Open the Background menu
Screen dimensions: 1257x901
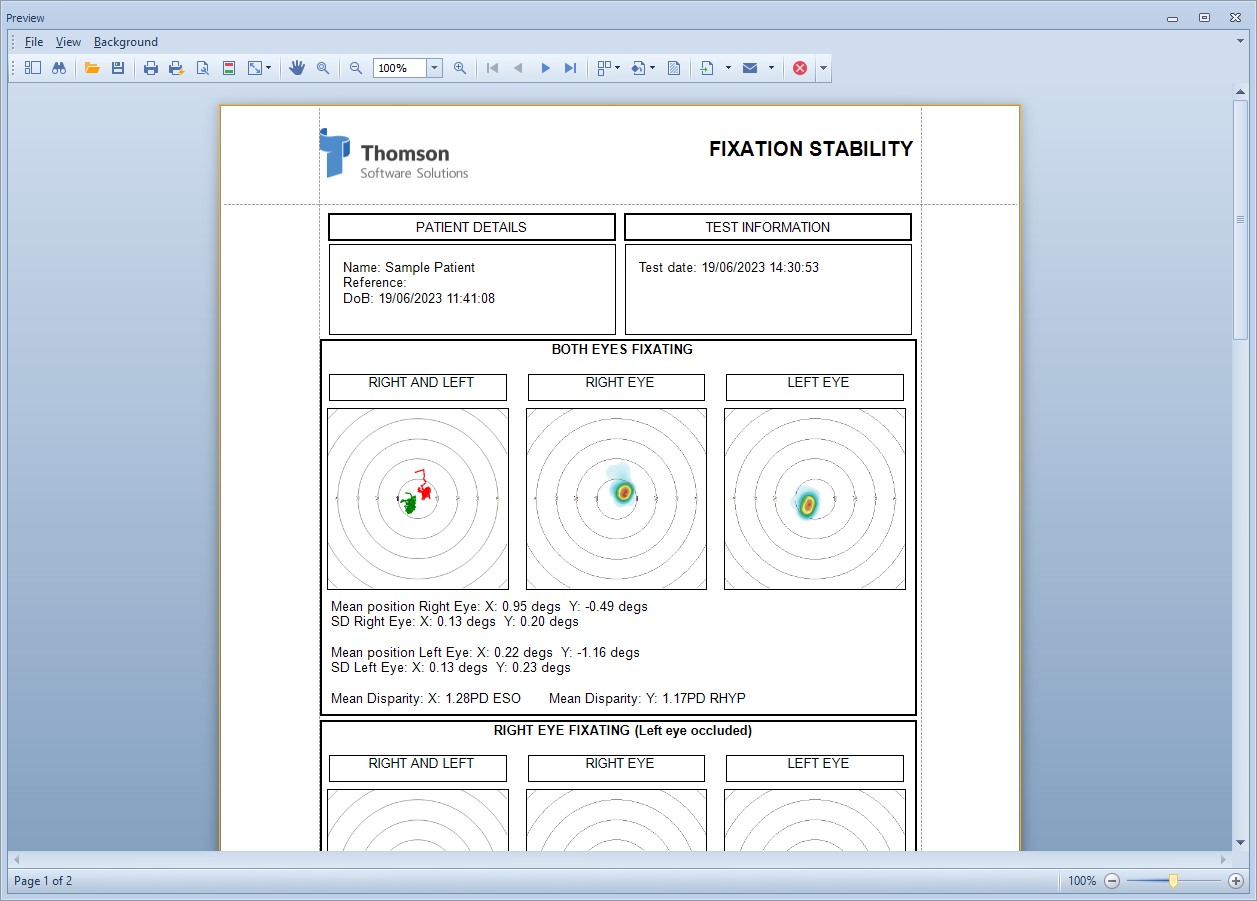click(x=126, y=42)
